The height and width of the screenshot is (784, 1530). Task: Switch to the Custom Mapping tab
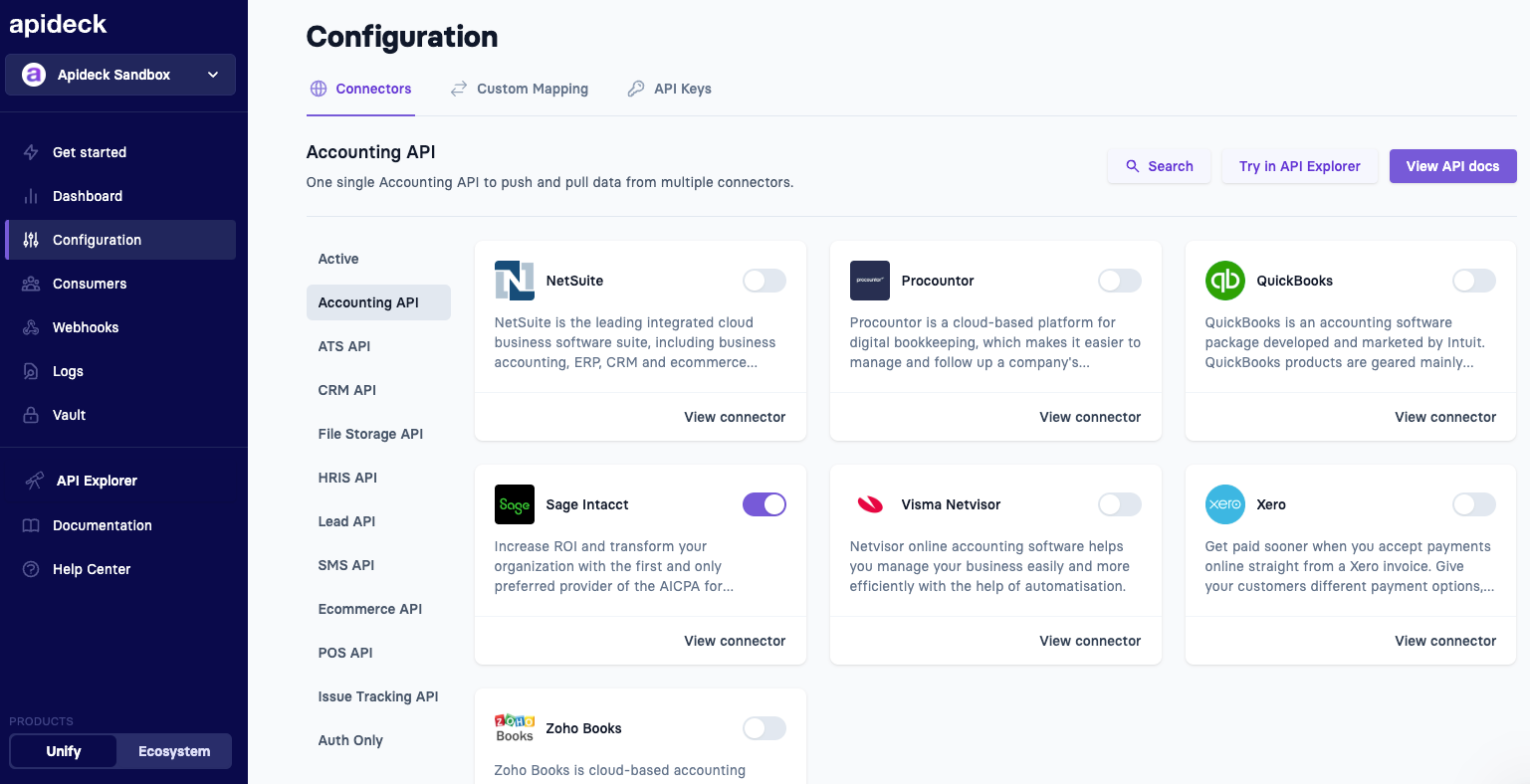pos(520,89)
